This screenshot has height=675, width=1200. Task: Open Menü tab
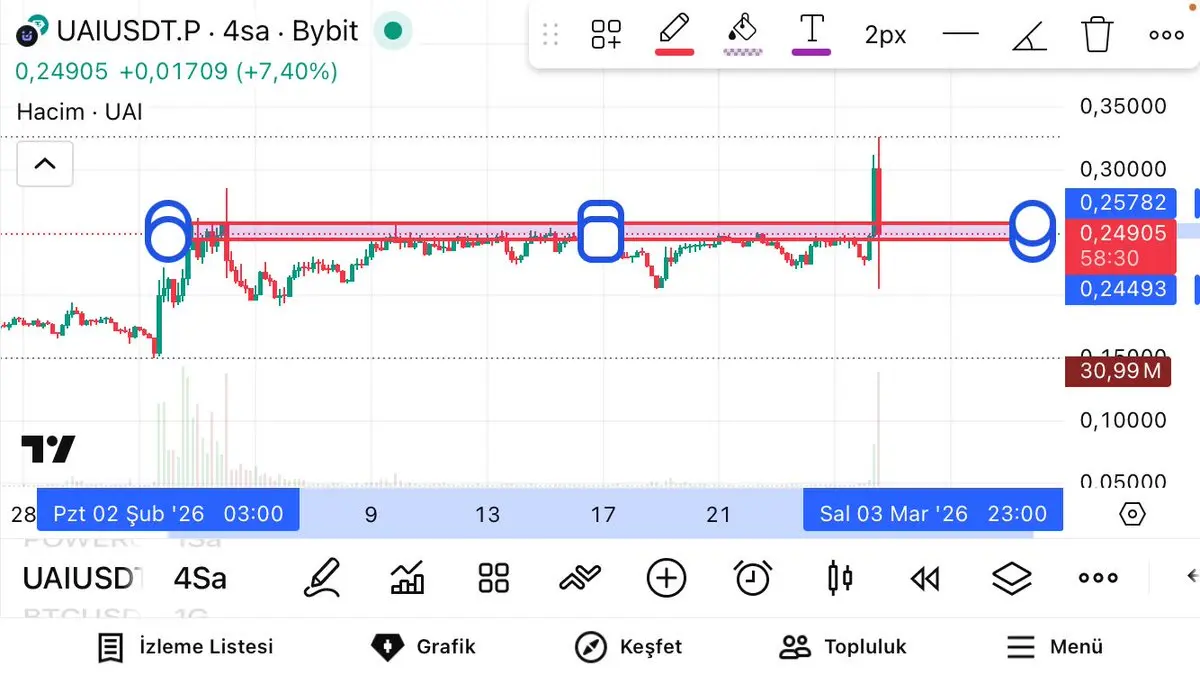tap(1054, 647)
